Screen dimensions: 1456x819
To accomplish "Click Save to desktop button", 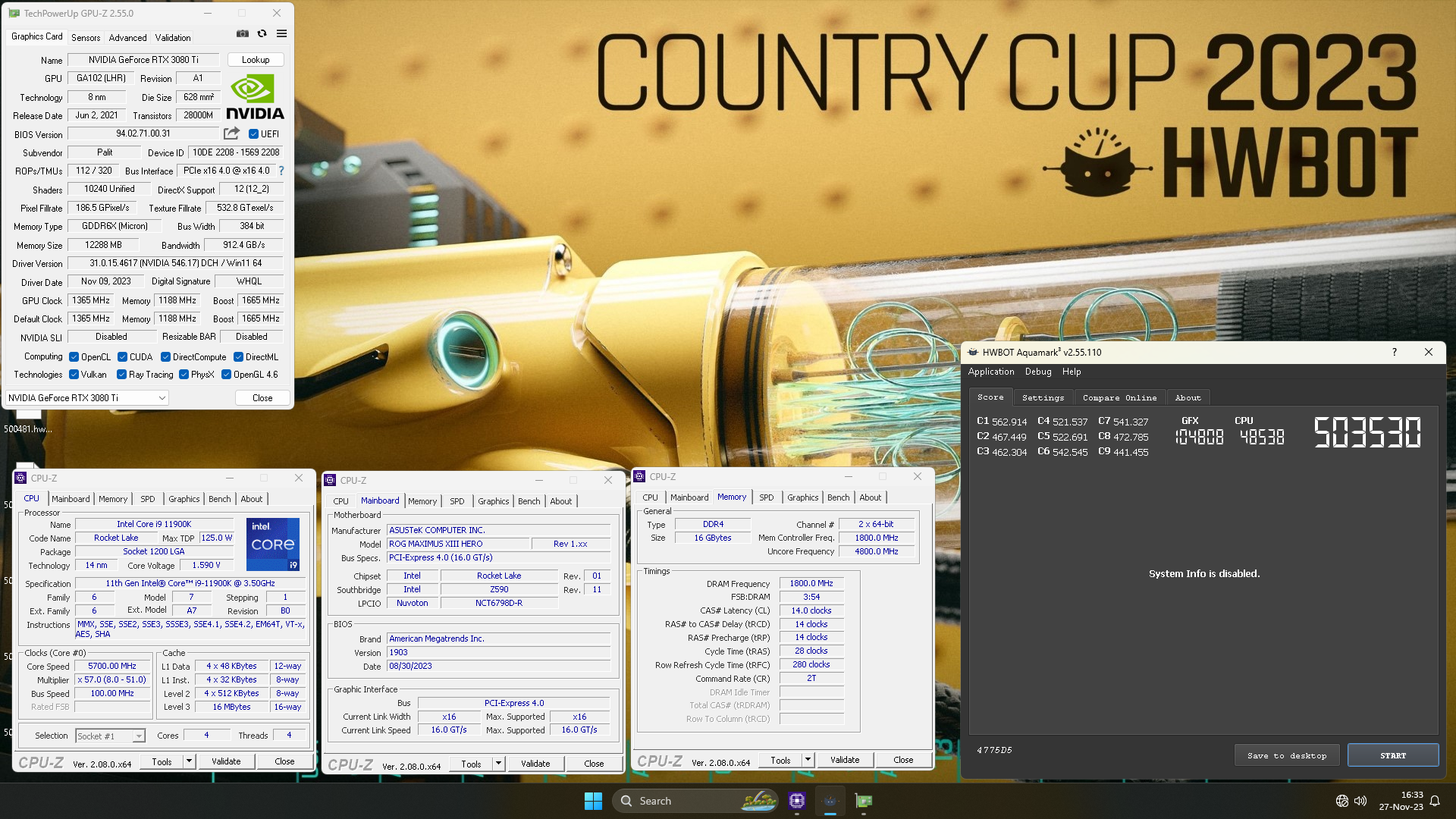I will [1287, 755].
